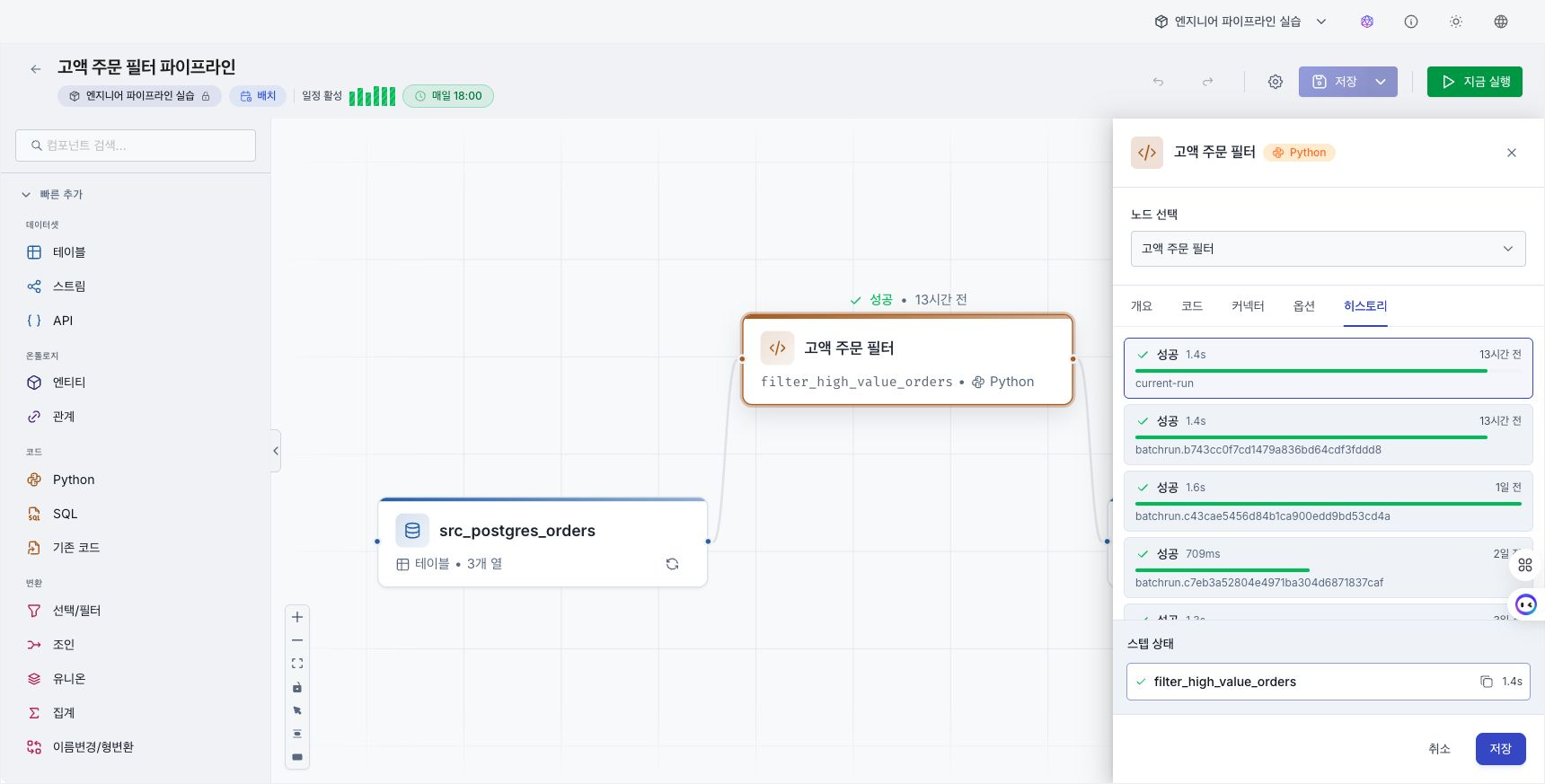Collapse the 빠른 추가 section
This screenshot has height=784, width=1545.
tap(52, 194)
